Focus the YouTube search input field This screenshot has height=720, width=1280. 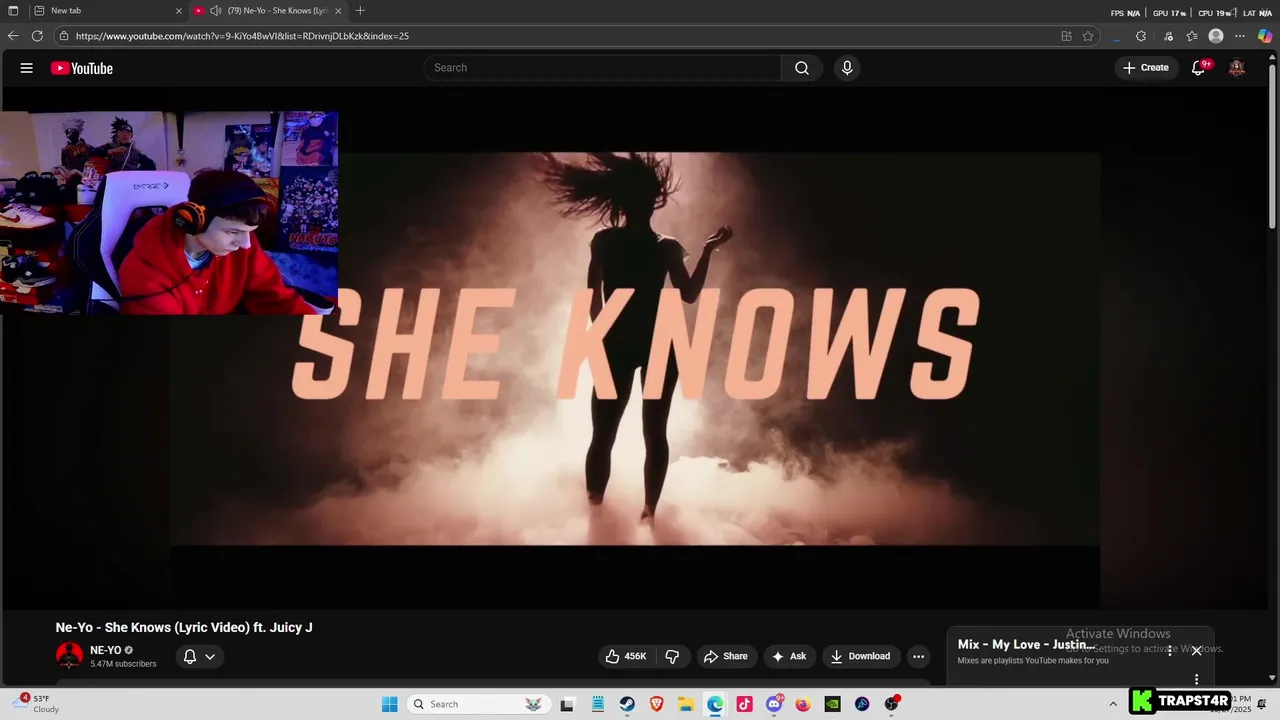(x=603, y=68)
